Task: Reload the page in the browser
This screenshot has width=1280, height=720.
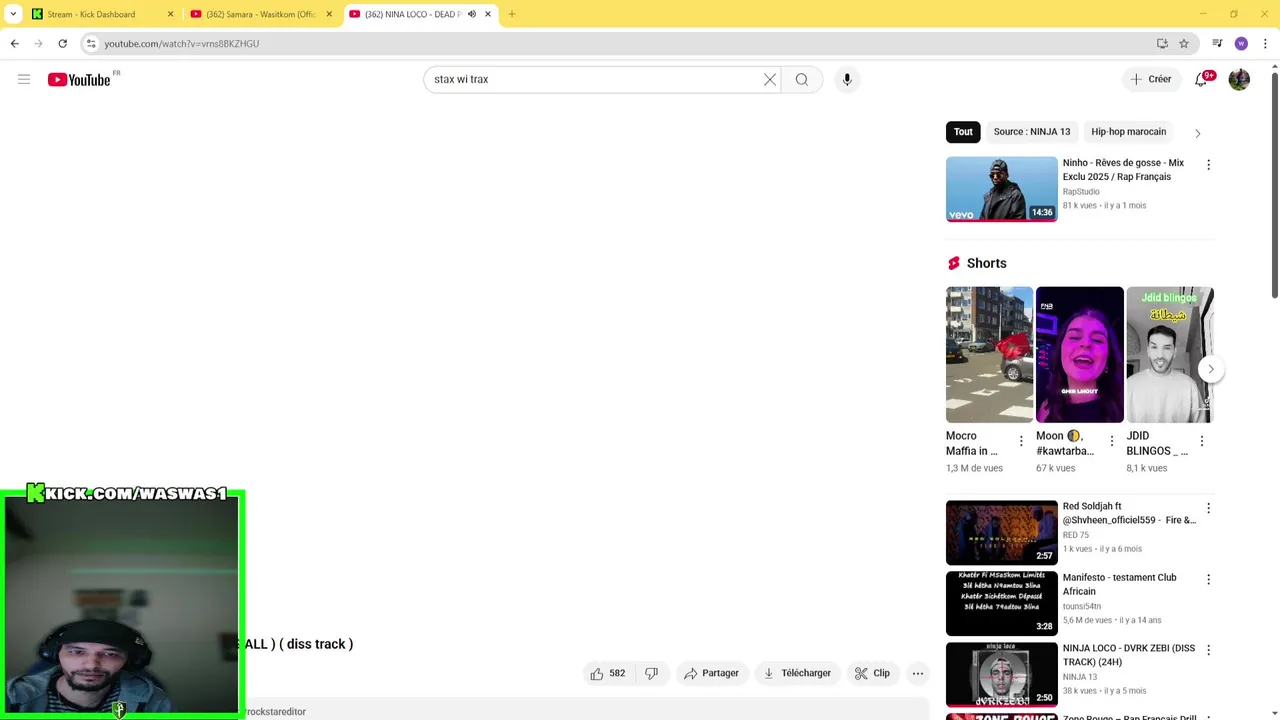Action: (62, 43)
